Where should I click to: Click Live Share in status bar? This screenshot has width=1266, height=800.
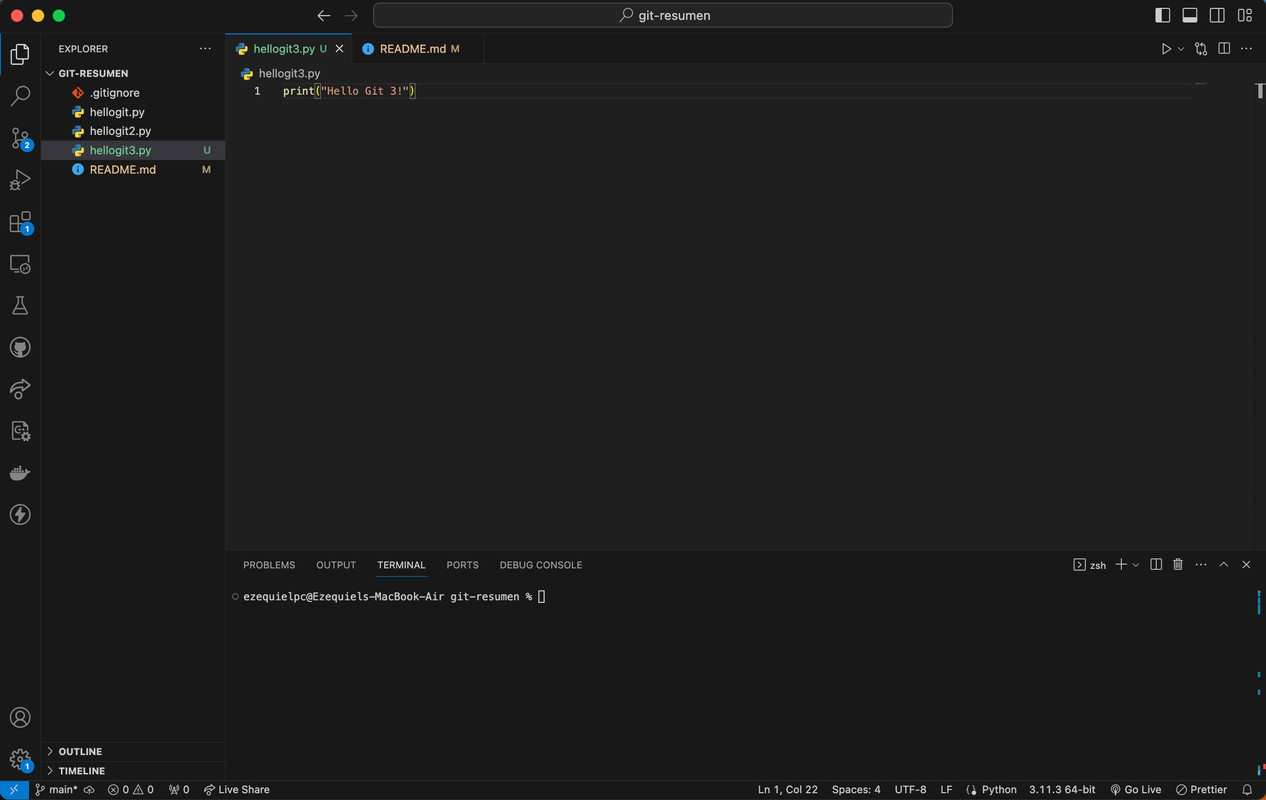pos(236,789)
